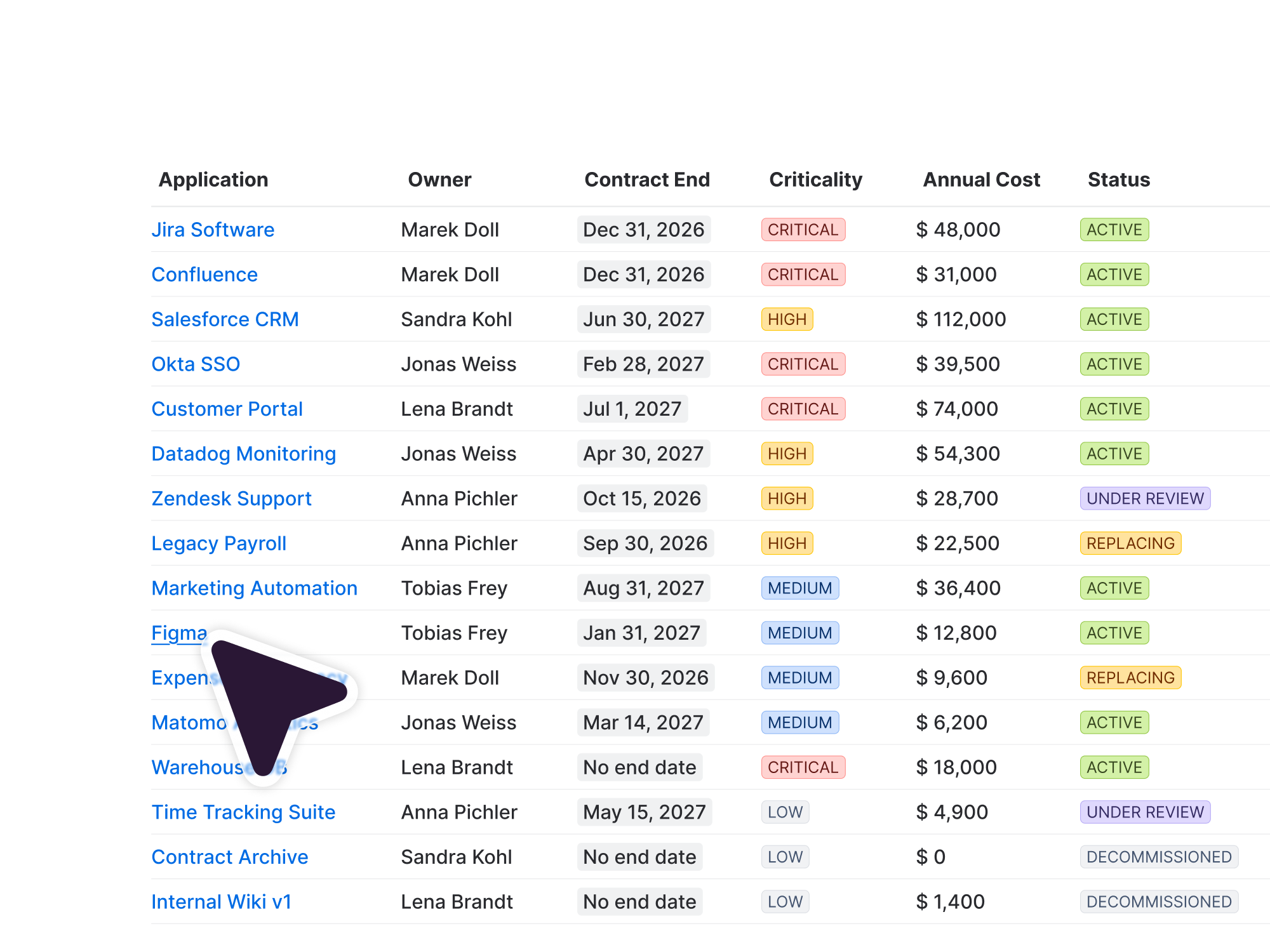
Task: Click the ACTIVE status for Okta SSO
Action: coord(1114,364)
